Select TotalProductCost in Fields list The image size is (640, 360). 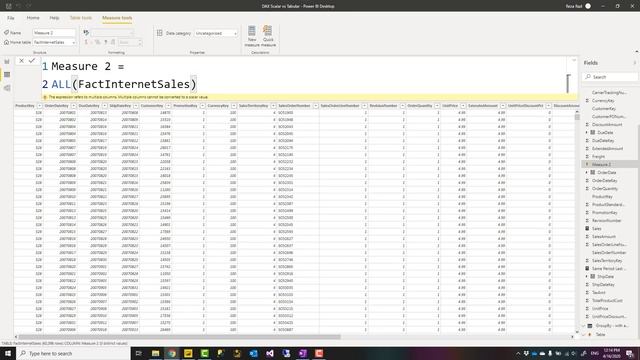(607, 300)
